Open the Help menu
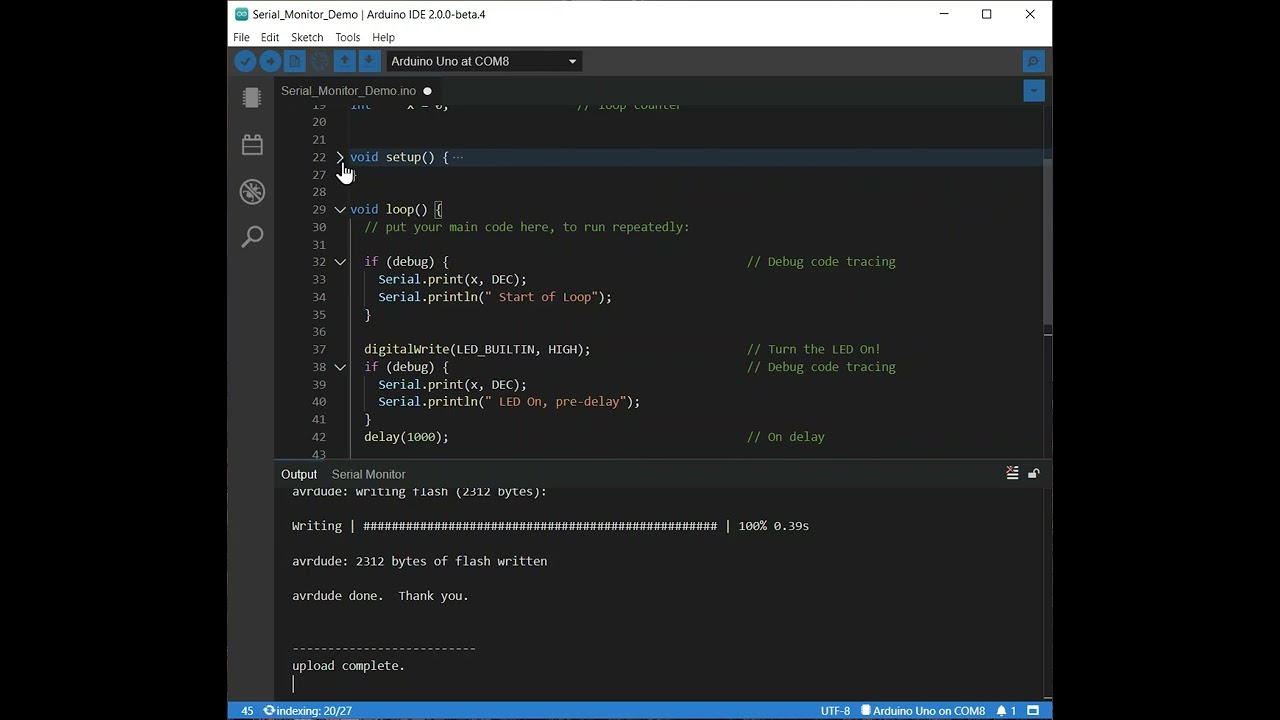 point(383,37)
